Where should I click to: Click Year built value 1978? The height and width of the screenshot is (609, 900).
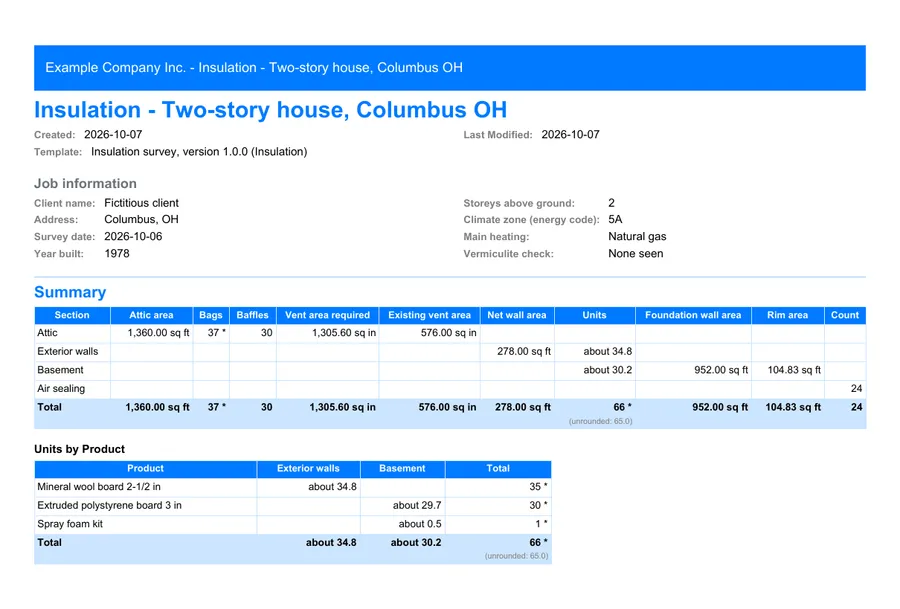117,254
